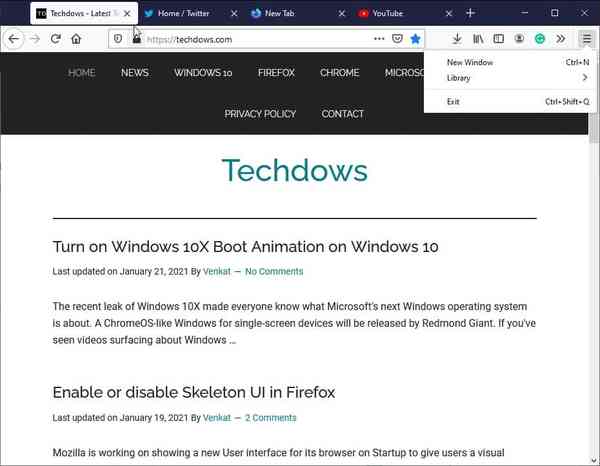Viewport: 600px width, 466px height.
Task: Show site security padlock info
Action: click(137, 39)
